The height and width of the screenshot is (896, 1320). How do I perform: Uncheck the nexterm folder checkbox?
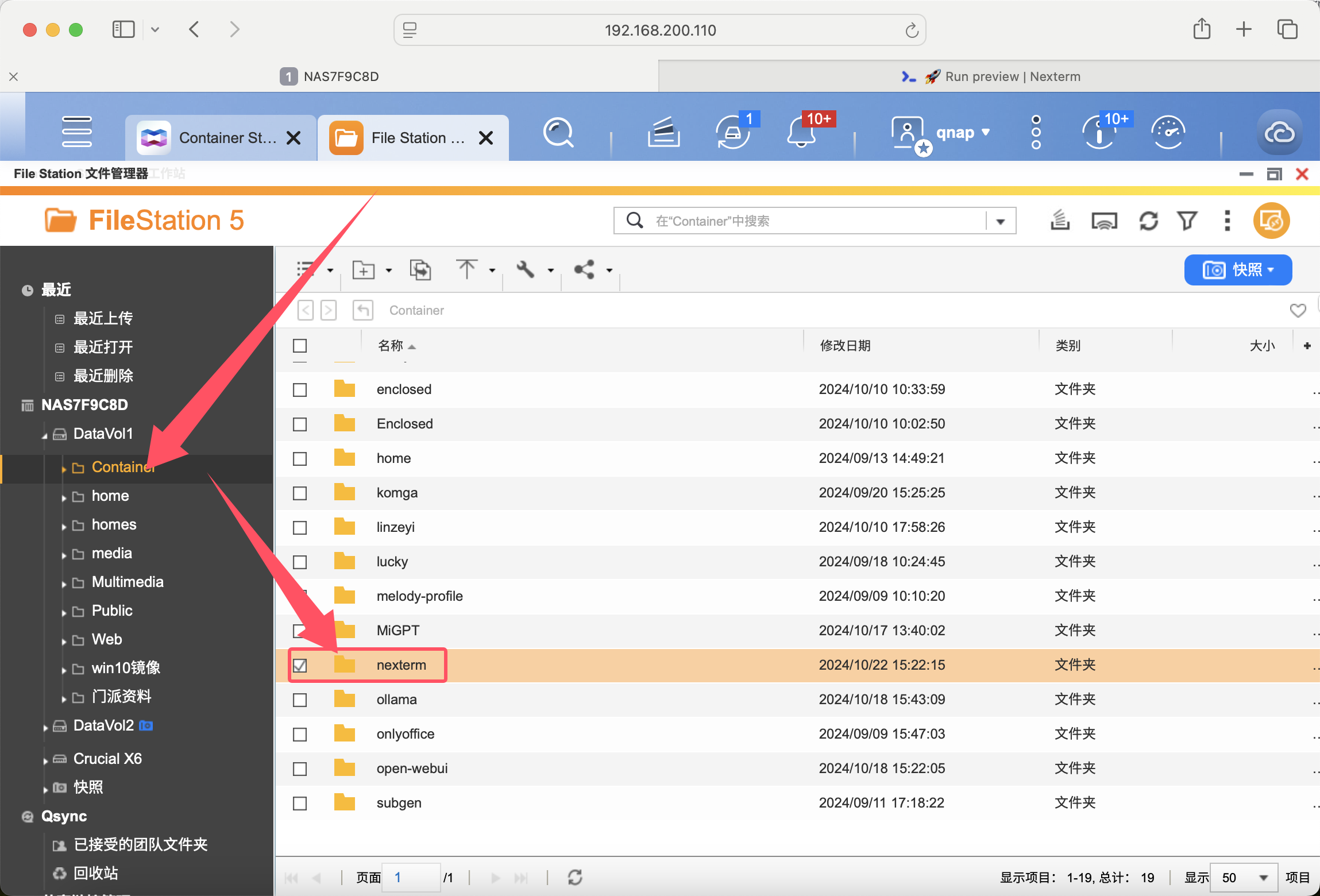[300, 665]
